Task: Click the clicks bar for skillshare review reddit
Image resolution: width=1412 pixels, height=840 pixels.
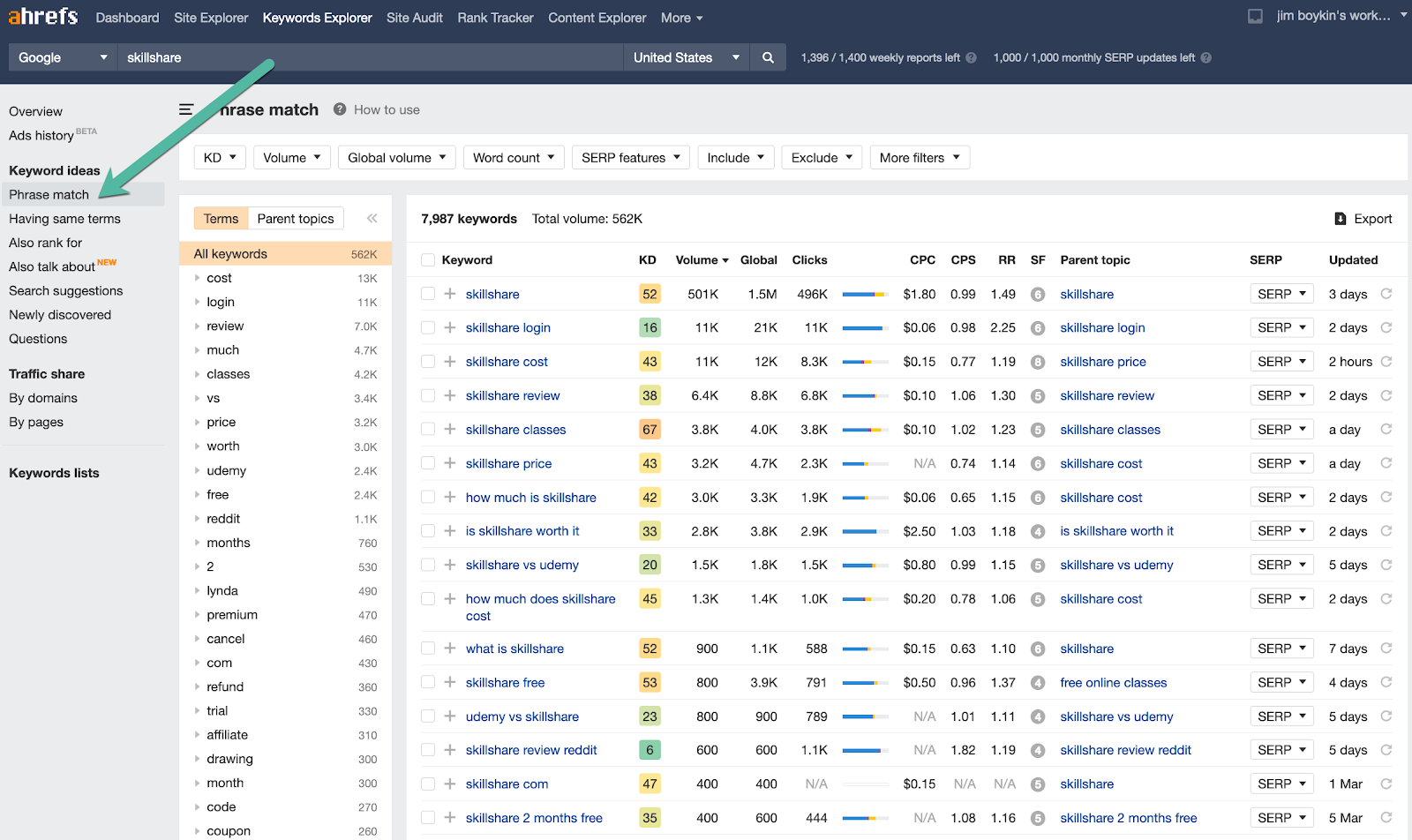Action: coord(864,750)
